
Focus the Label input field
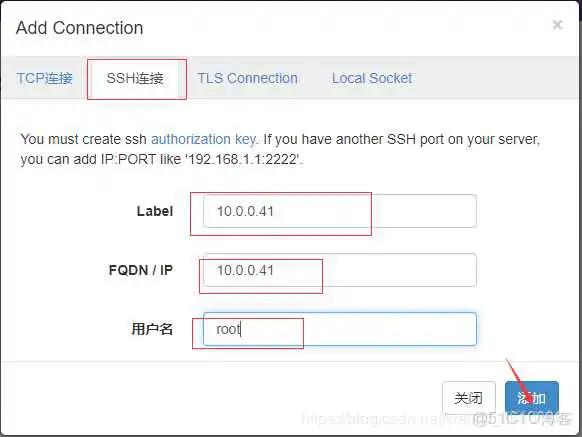(x=340, y=211)
